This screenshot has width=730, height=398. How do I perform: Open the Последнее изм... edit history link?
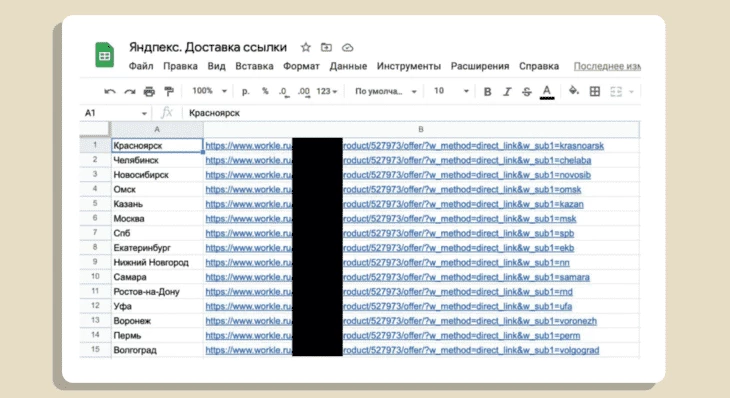607,66
